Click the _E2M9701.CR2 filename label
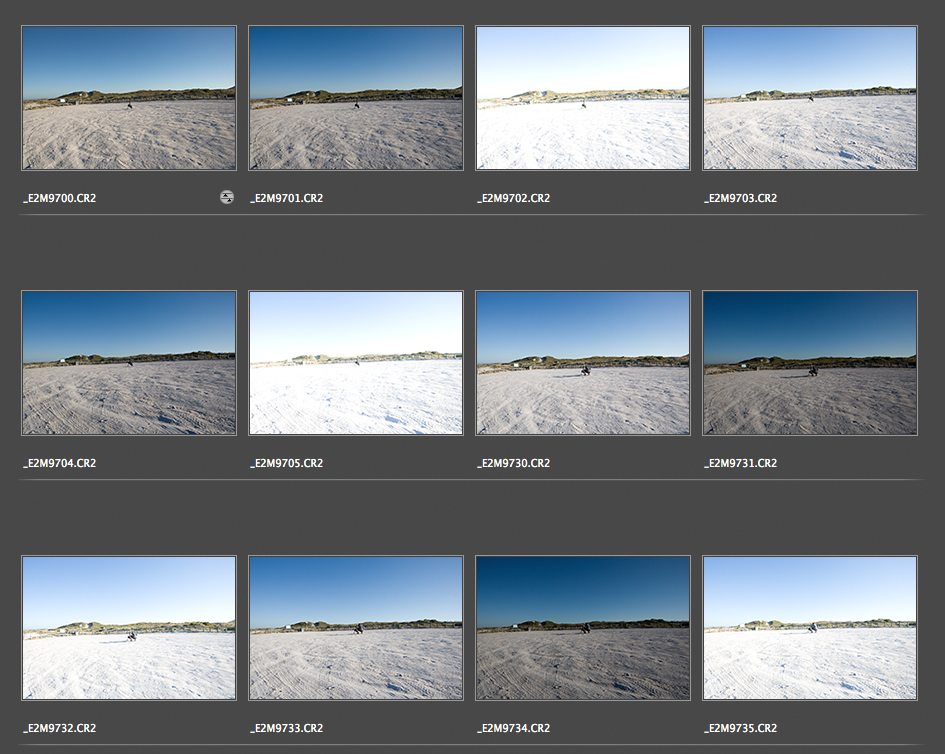 (286, 199)
